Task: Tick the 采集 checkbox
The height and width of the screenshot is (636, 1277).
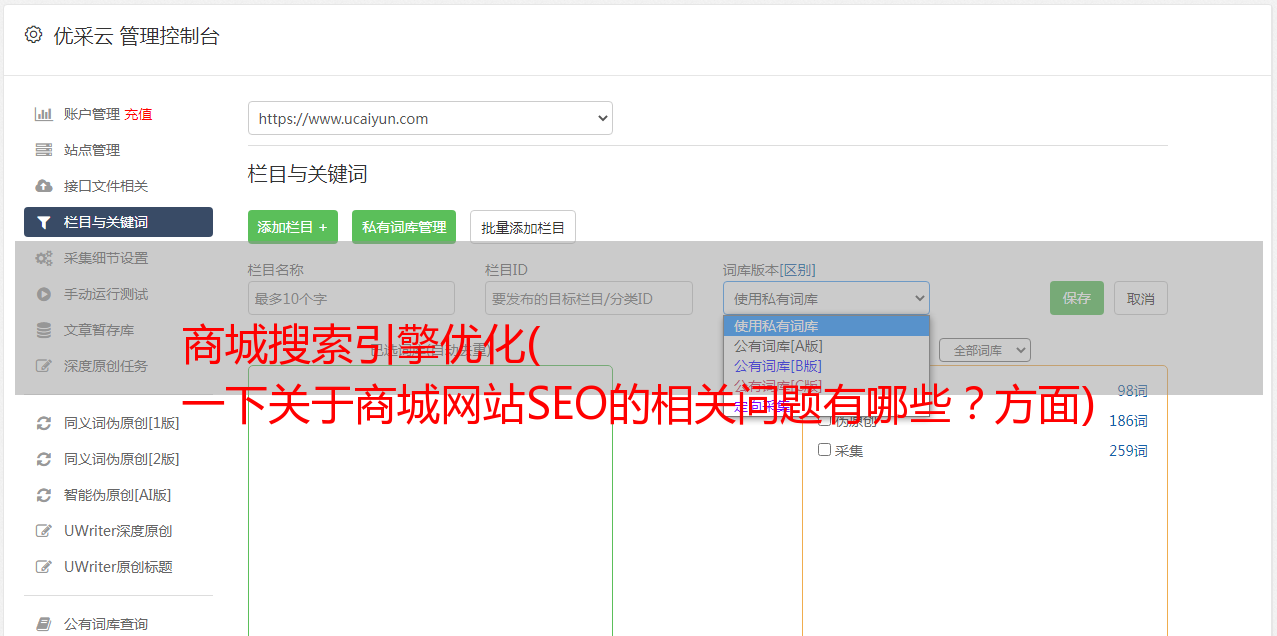Action: point(825,450)
